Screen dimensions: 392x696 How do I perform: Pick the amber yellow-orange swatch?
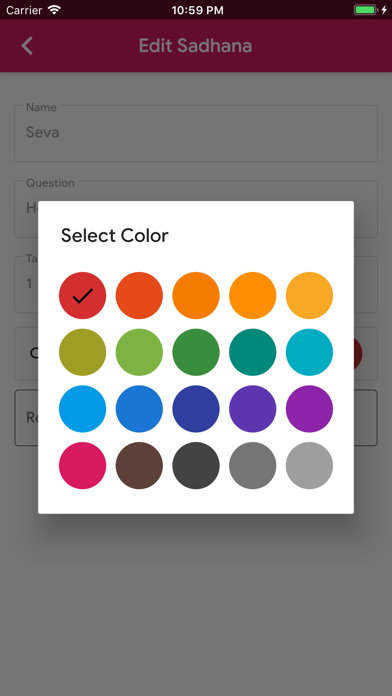coord(309,296)
